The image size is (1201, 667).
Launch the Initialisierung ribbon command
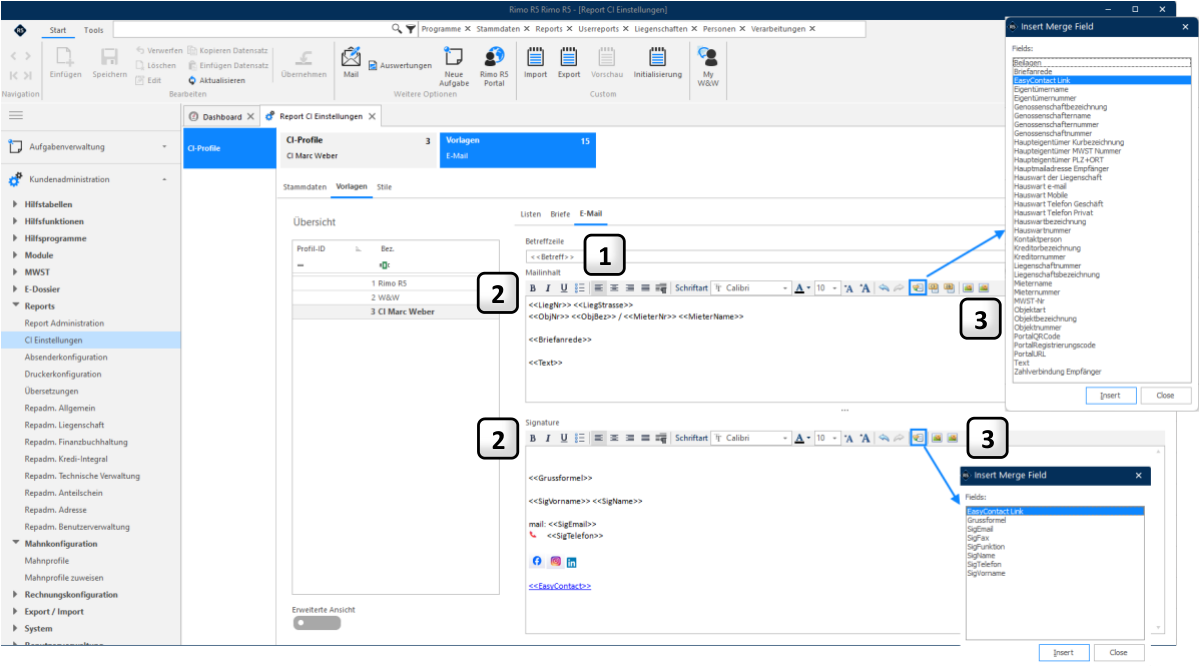pos(657,63)
